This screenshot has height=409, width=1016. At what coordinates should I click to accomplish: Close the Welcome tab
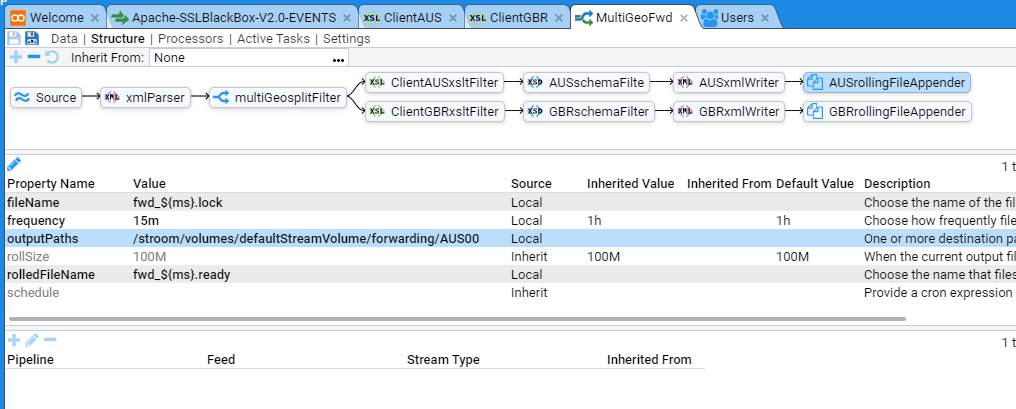tap(94, 18)
